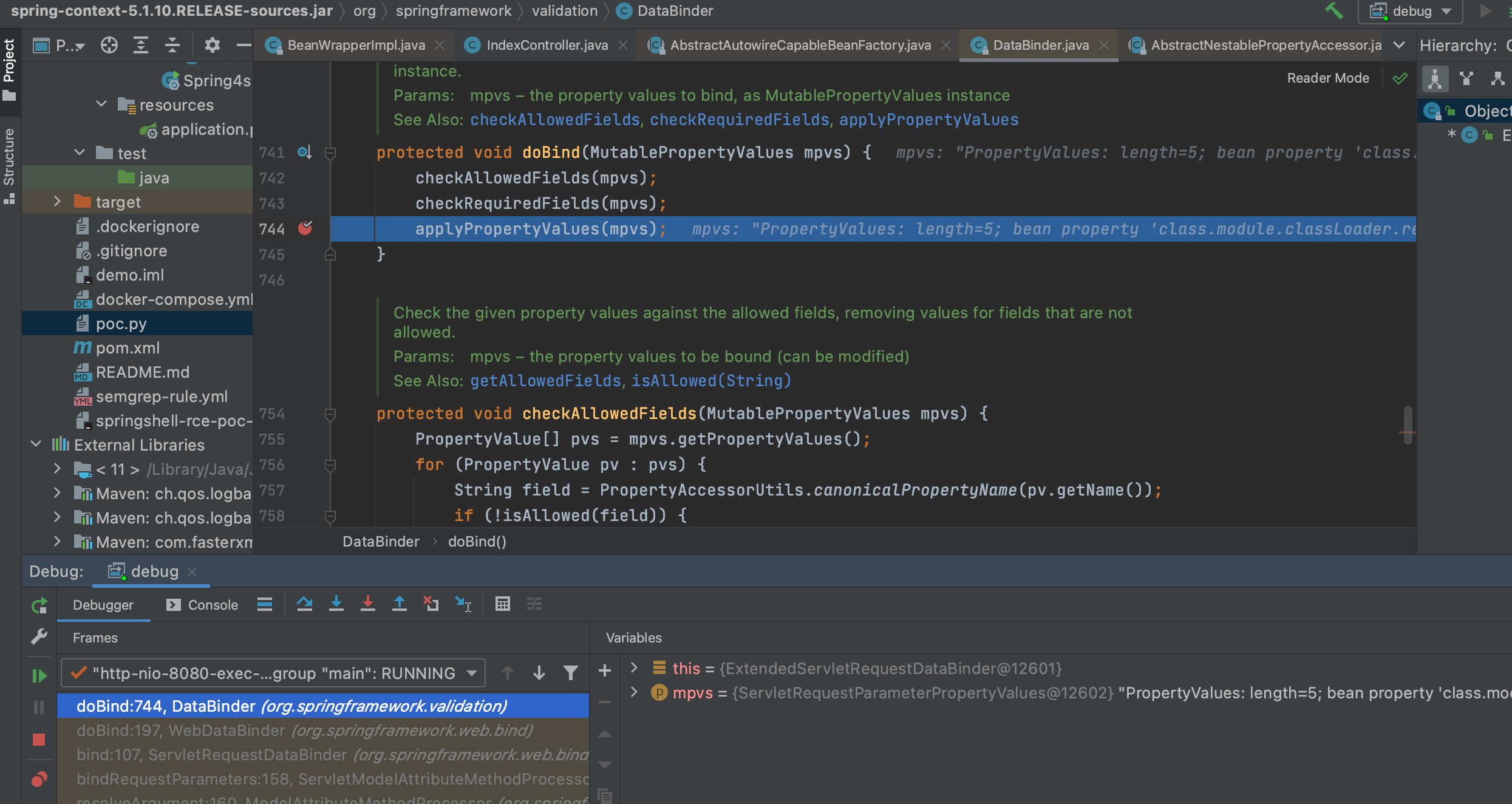
Task: Click Resume Program icon
Action: pos(39,675)
